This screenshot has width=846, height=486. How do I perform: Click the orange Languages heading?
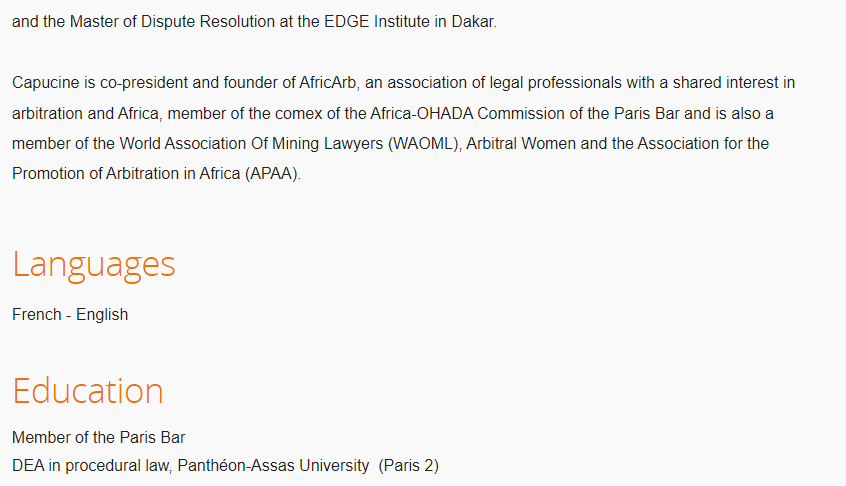tap(93, 265)
